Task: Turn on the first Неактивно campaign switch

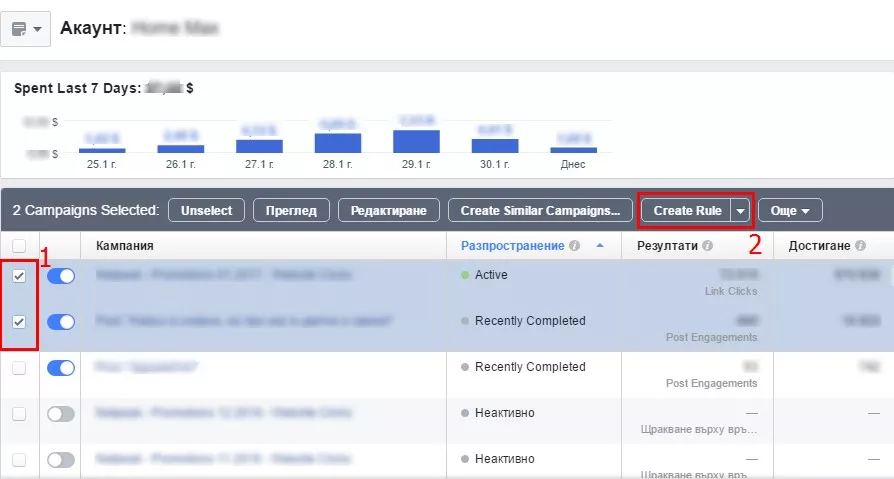Action: tap(61, 414)
